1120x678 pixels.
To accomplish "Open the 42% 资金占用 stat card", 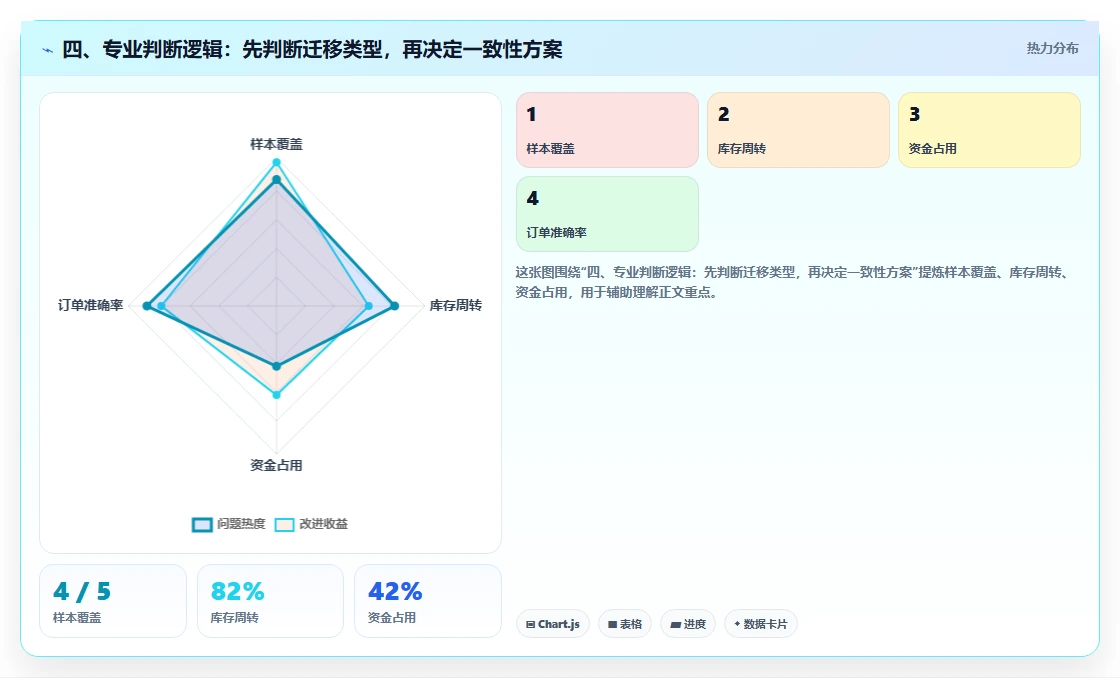I will [x=428, y=601].
